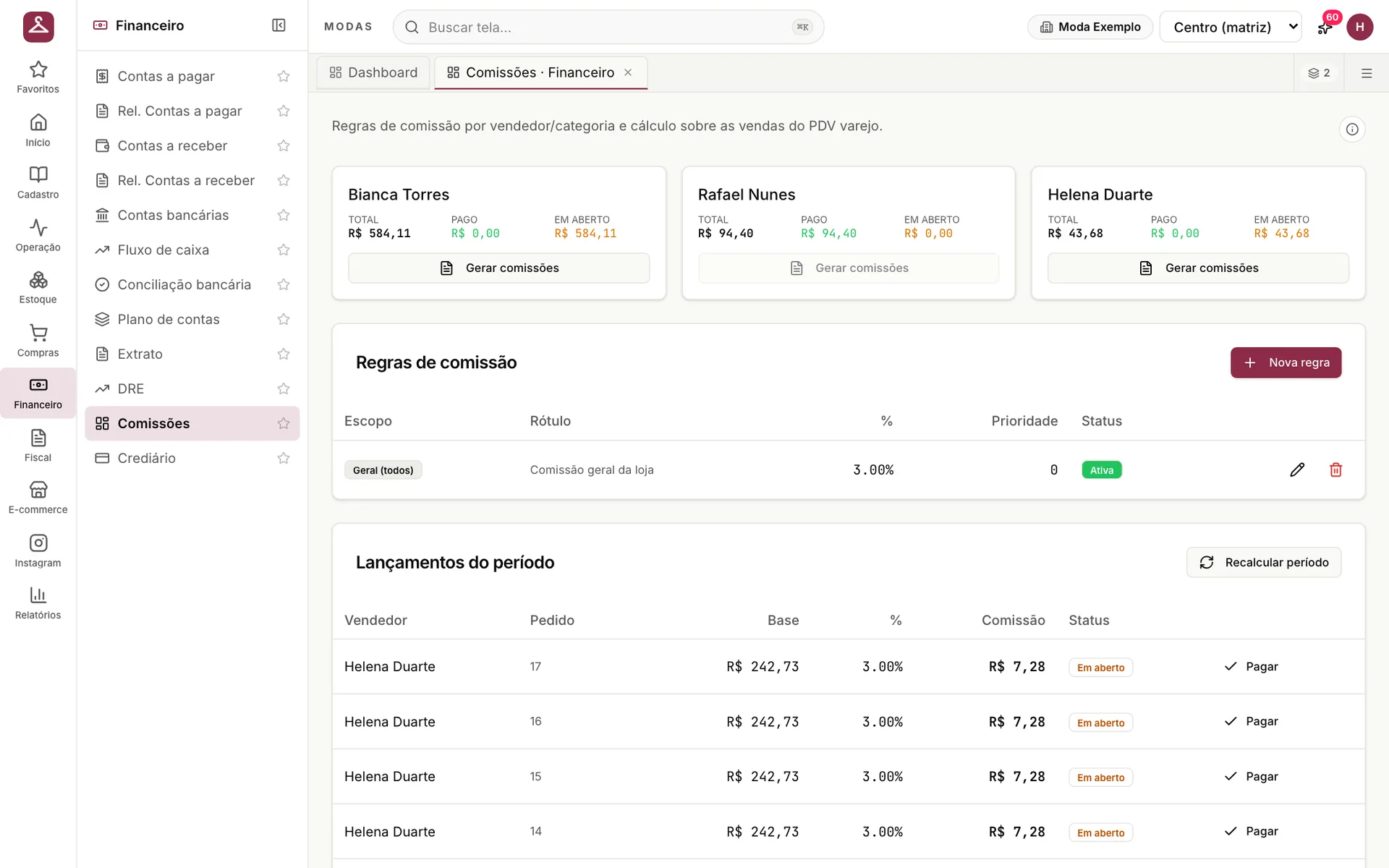The image size is (1389, 868).
Task: Open the Cadastro book icon
Action: click(38, 183)
